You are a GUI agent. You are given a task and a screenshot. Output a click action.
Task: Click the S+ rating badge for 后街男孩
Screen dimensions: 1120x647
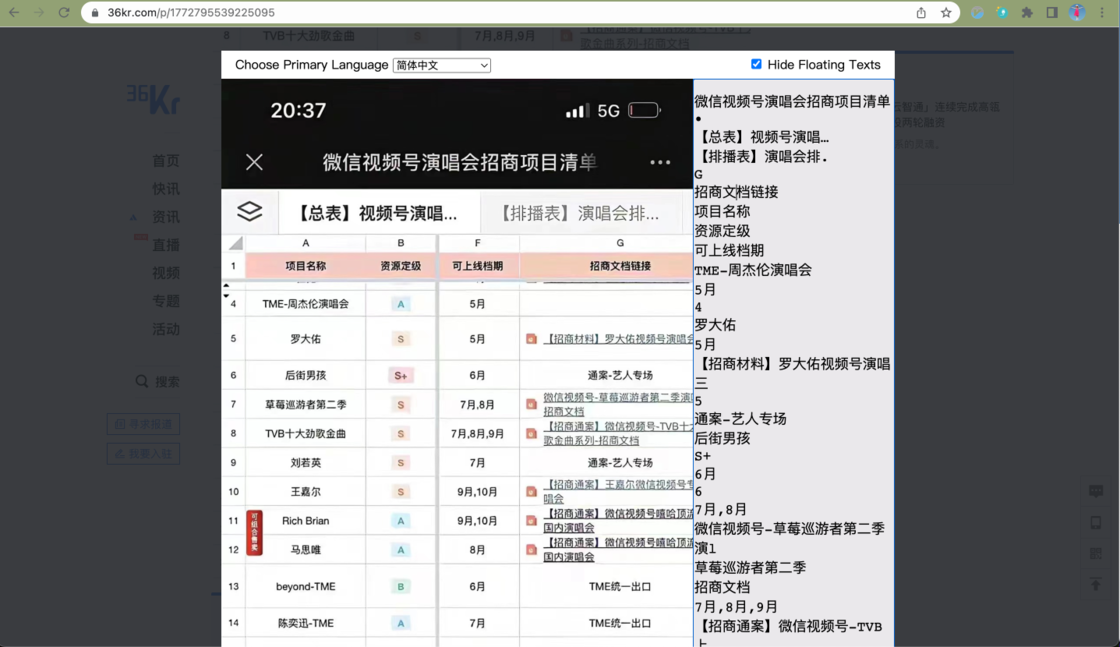pyautogui.click(x=401, y=375)
